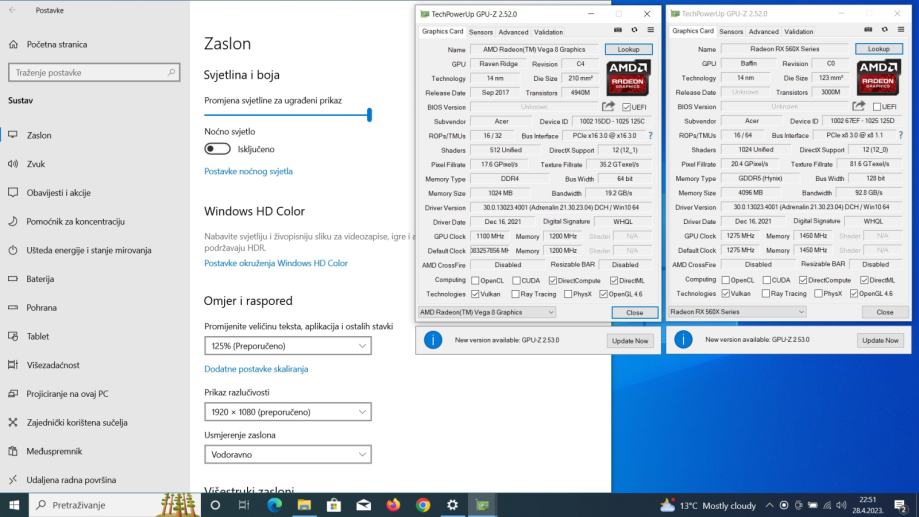This screenshot has width=919, height=517.
Task: Check the Ray Tracing box in Vega 8 window
Action: pos(515,294)
